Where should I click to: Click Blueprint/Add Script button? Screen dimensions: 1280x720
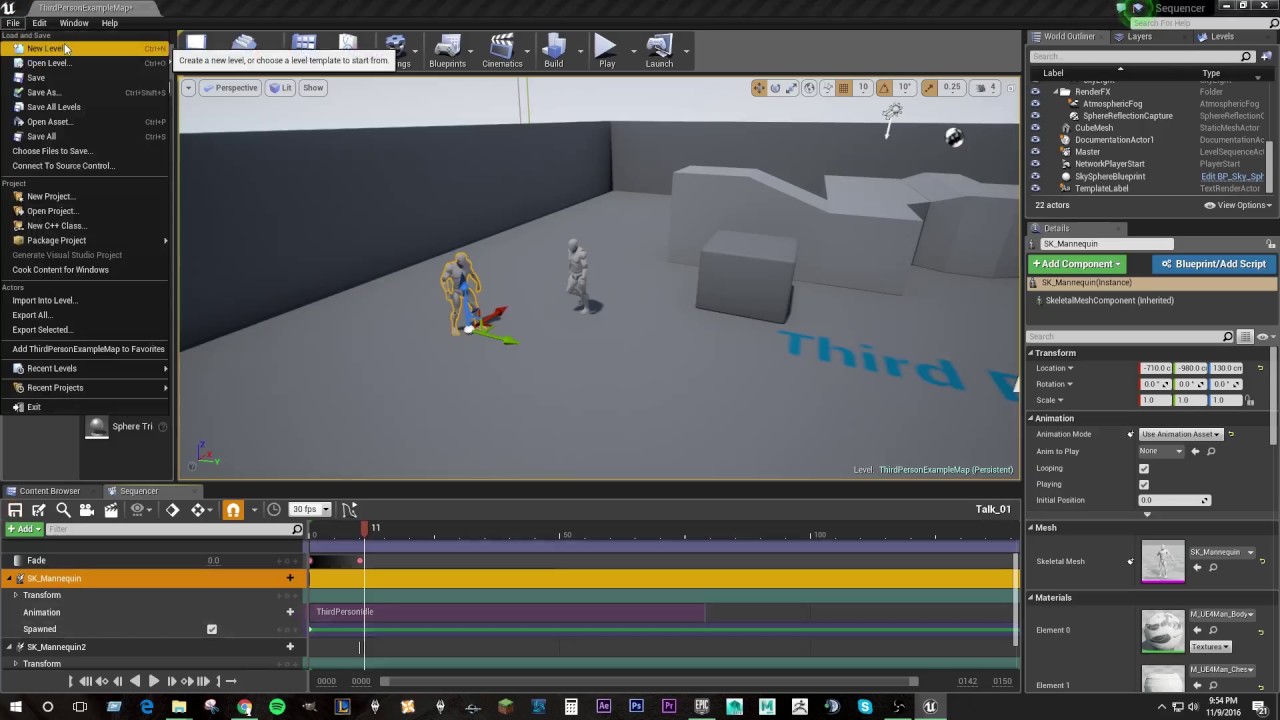click(1214, 264)
